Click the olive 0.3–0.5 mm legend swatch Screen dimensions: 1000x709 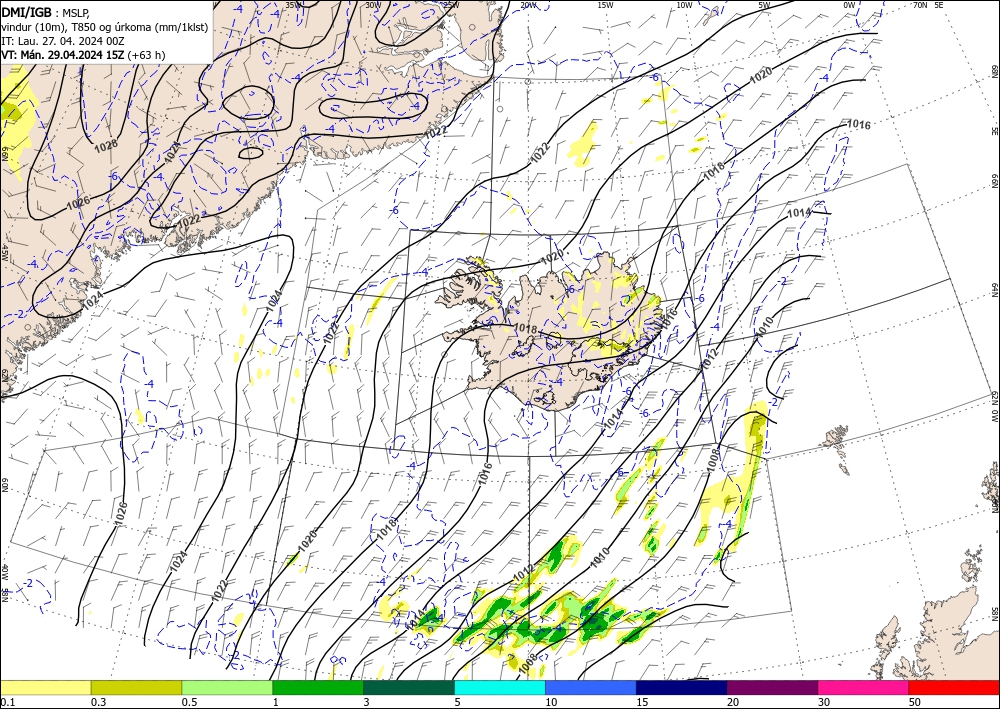coord(136,687)
